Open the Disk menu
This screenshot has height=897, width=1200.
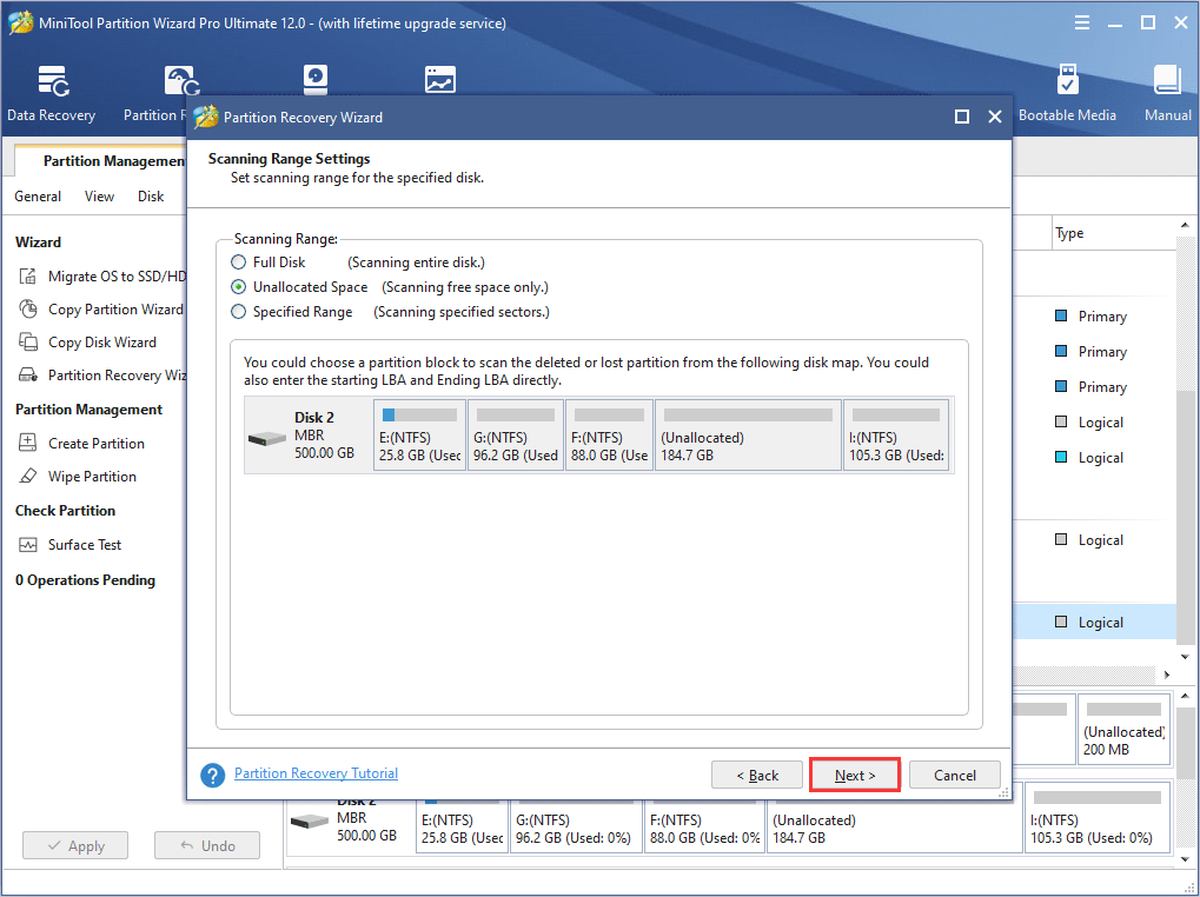tap(151, 196)
